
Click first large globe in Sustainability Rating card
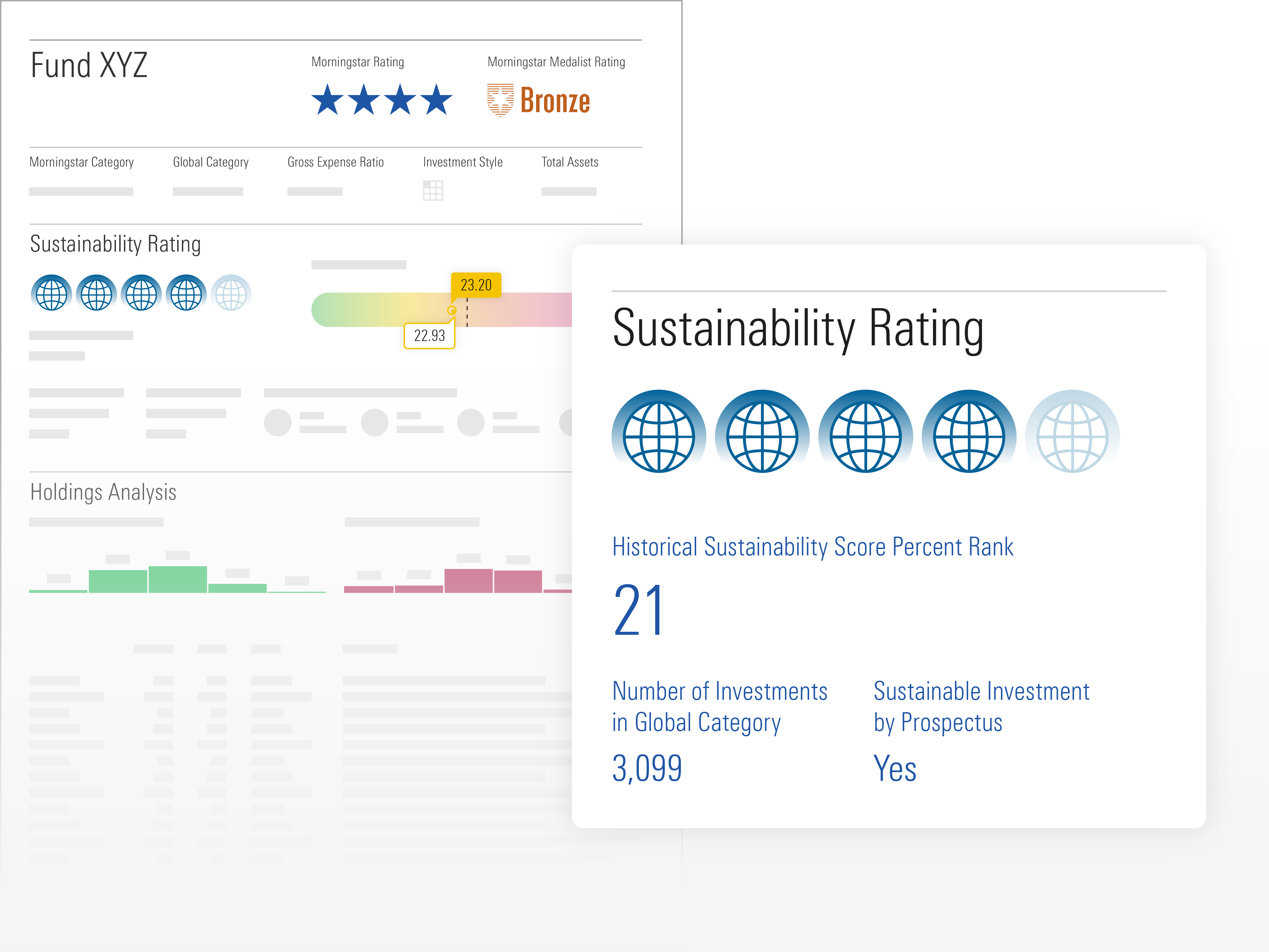point(659,436)
